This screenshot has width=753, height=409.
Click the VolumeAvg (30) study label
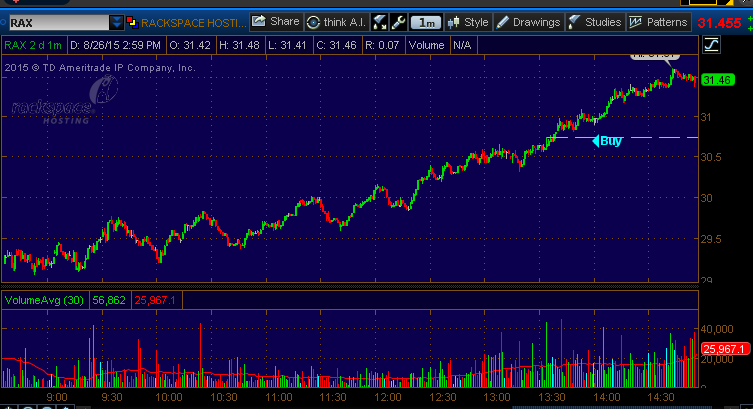pos(45,299)
